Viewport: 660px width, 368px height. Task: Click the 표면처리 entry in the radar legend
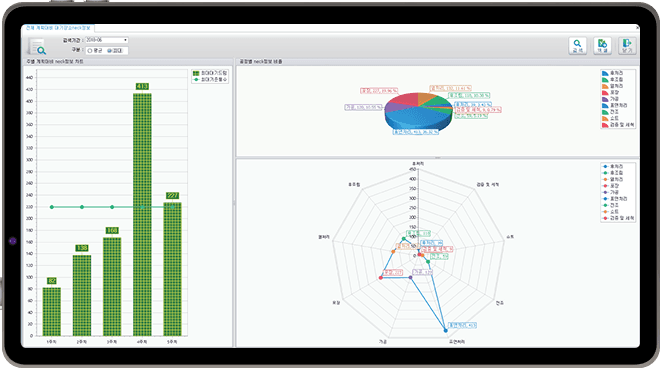point(615,199)
